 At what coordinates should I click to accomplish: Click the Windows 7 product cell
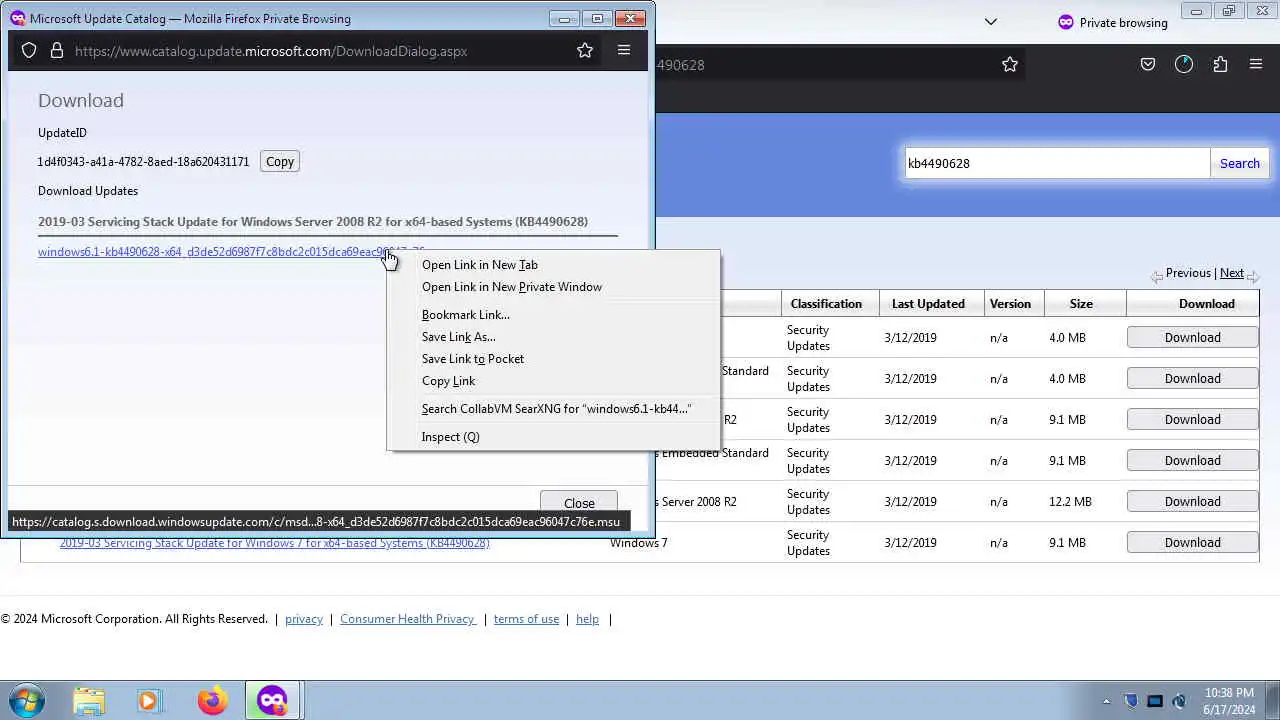[x=639, y=543]
